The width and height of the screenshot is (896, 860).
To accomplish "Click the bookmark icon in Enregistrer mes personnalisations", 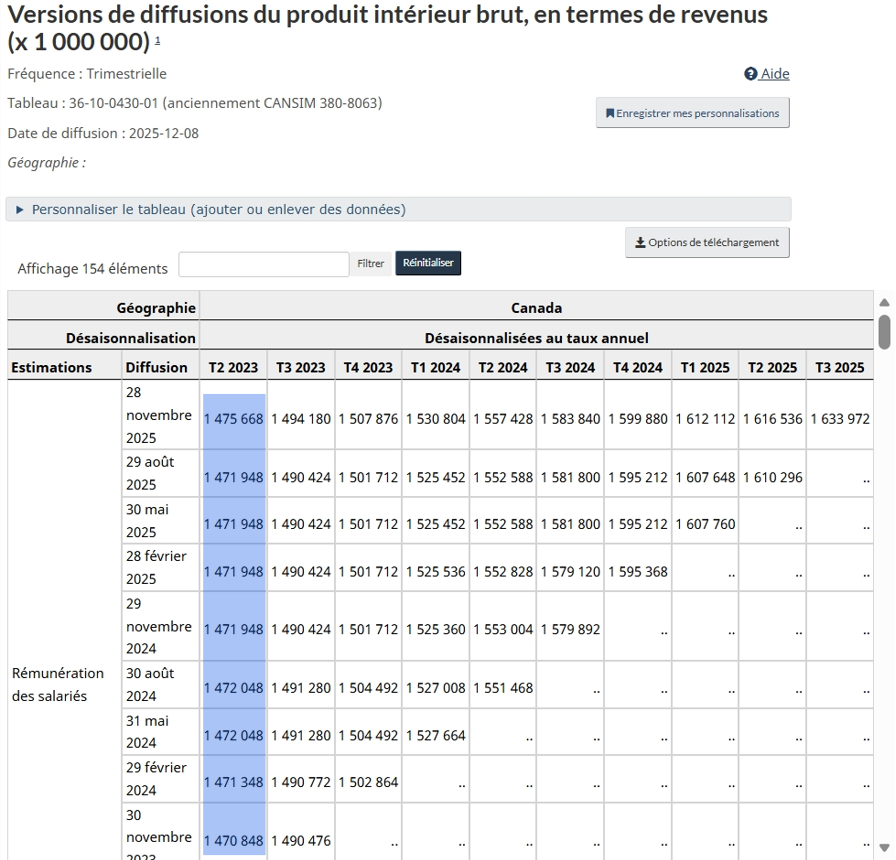I will click(610, 114).
